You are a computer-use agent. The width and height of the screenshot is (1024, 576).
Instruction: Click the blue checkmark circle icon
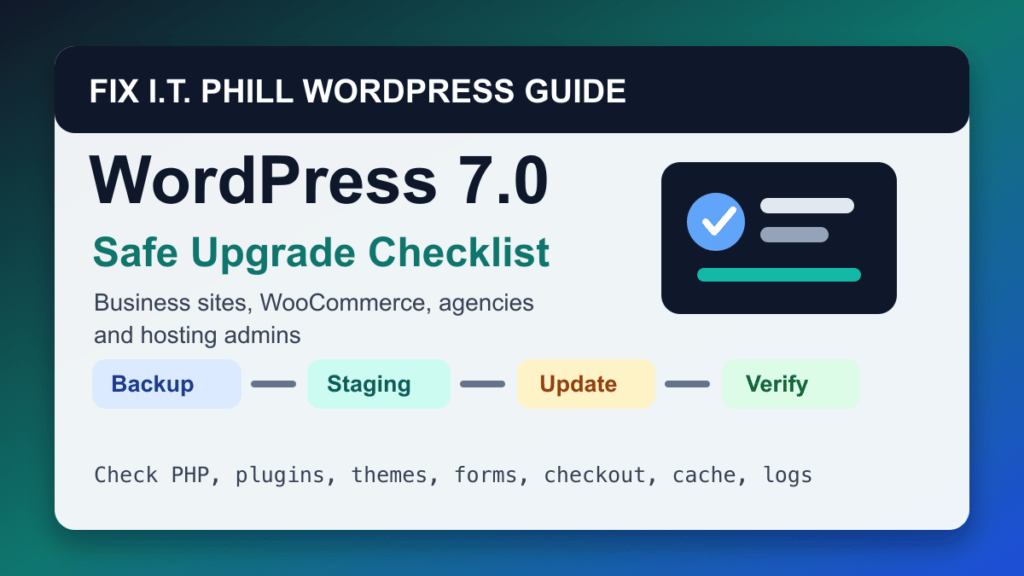pyautogui.click(x=716, y=222)
